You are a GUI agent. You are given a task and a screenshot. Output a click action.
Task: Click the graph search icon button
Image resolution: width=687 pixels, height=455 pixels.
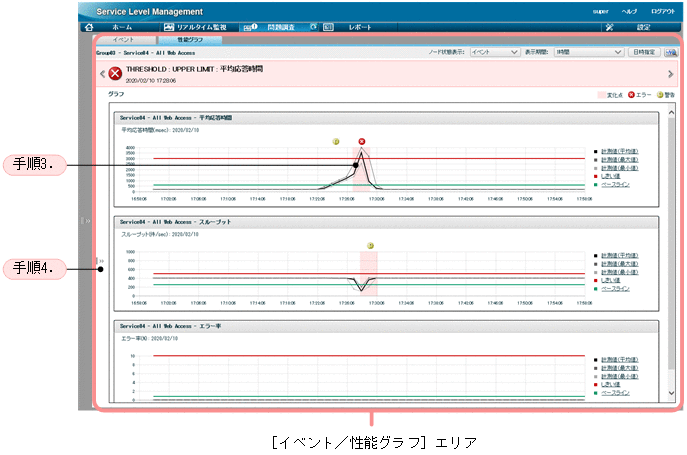tap(670, 52)
